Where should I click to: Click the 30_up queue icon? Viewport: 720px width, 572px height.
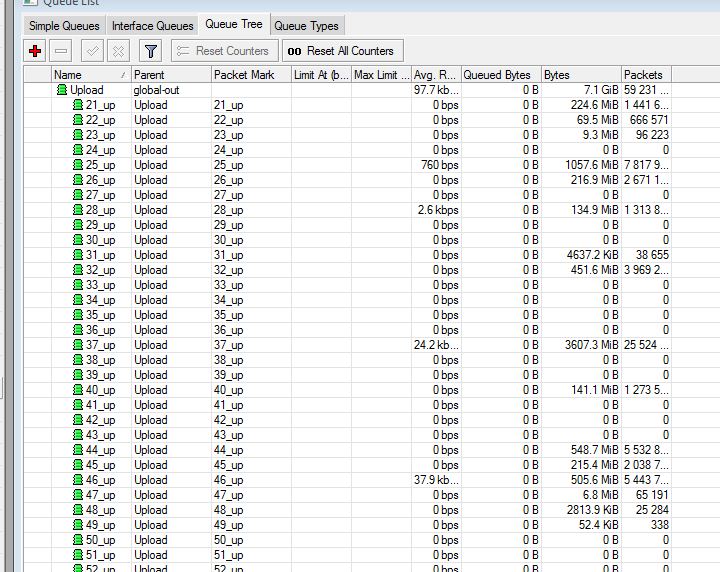(x=78, y=240)
